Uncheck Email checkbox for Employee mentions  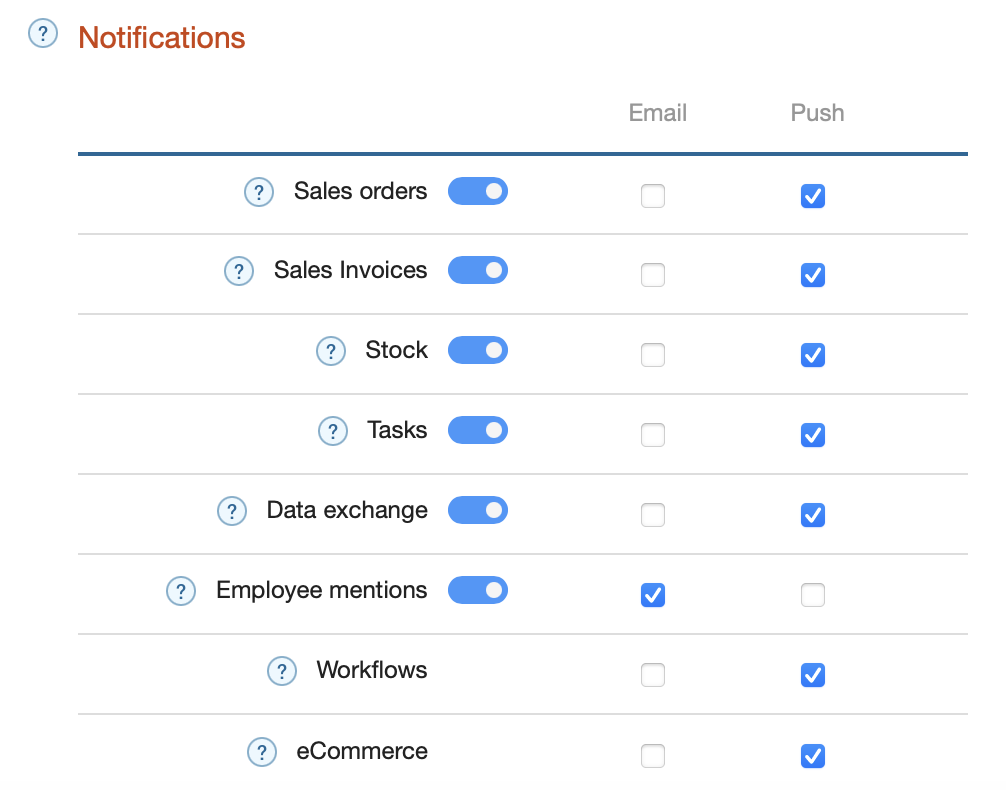653,595
